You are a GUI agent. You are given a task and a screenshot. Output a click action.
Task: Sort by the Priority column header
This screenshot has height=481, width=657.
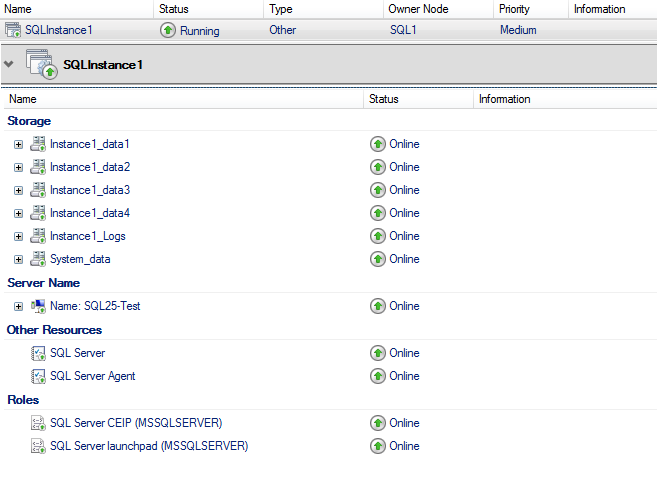pos(531,9)
